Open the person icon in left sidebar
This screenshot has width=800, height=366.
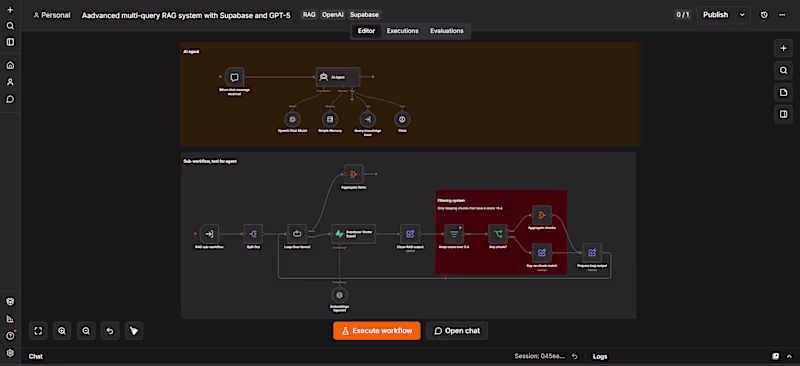[x=10, y=82]
